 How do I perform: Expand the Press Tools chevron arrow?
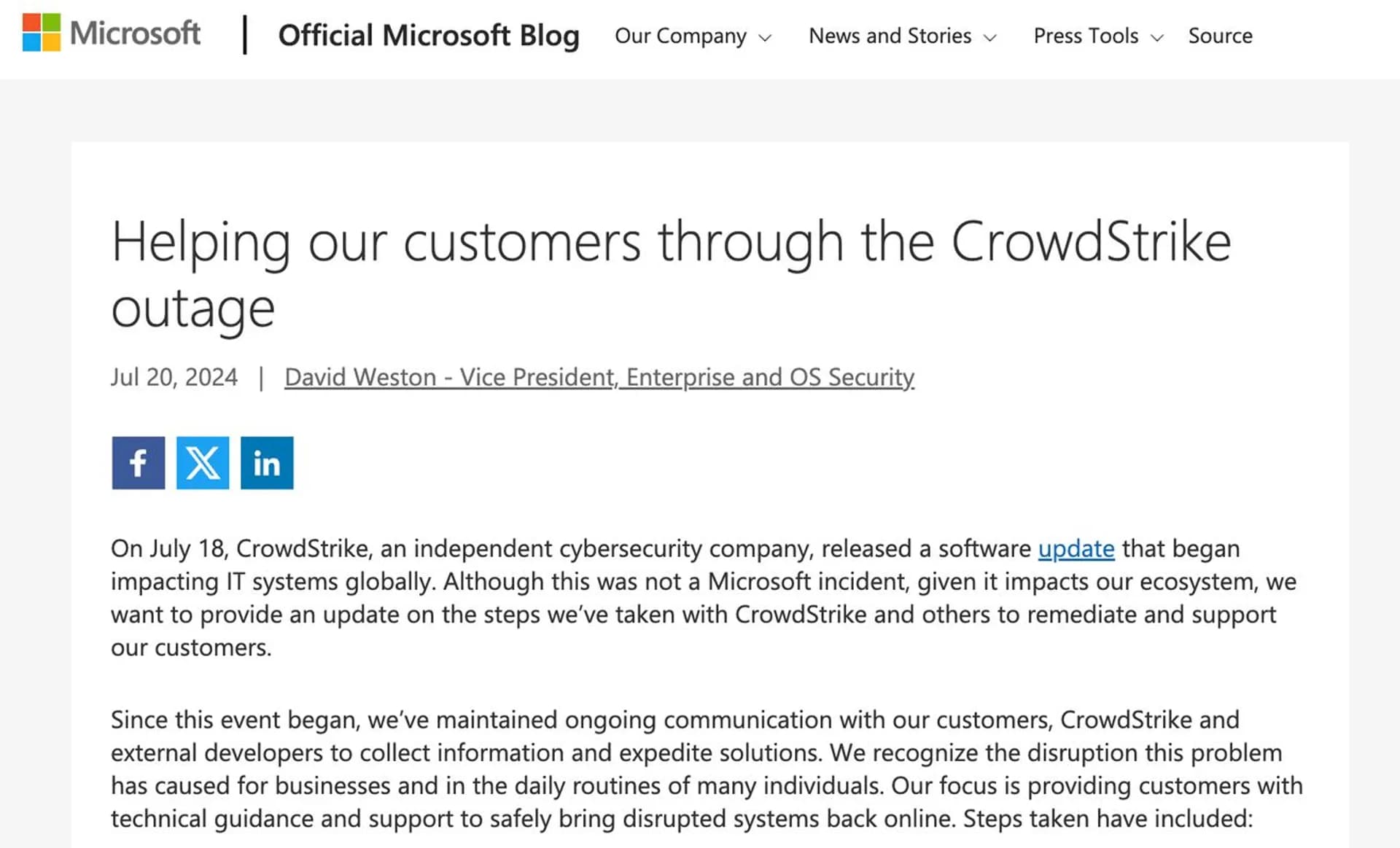point(1157,38)
